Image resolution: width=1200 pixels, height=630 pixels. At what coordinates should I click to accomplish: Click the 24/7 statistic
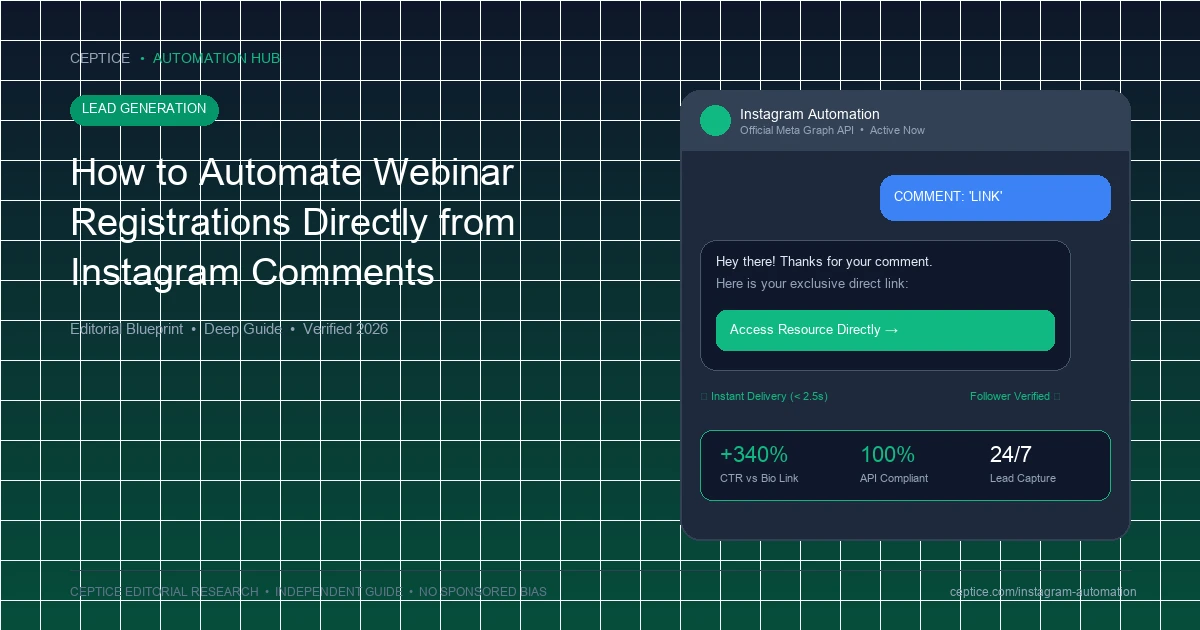(1010, 455)
